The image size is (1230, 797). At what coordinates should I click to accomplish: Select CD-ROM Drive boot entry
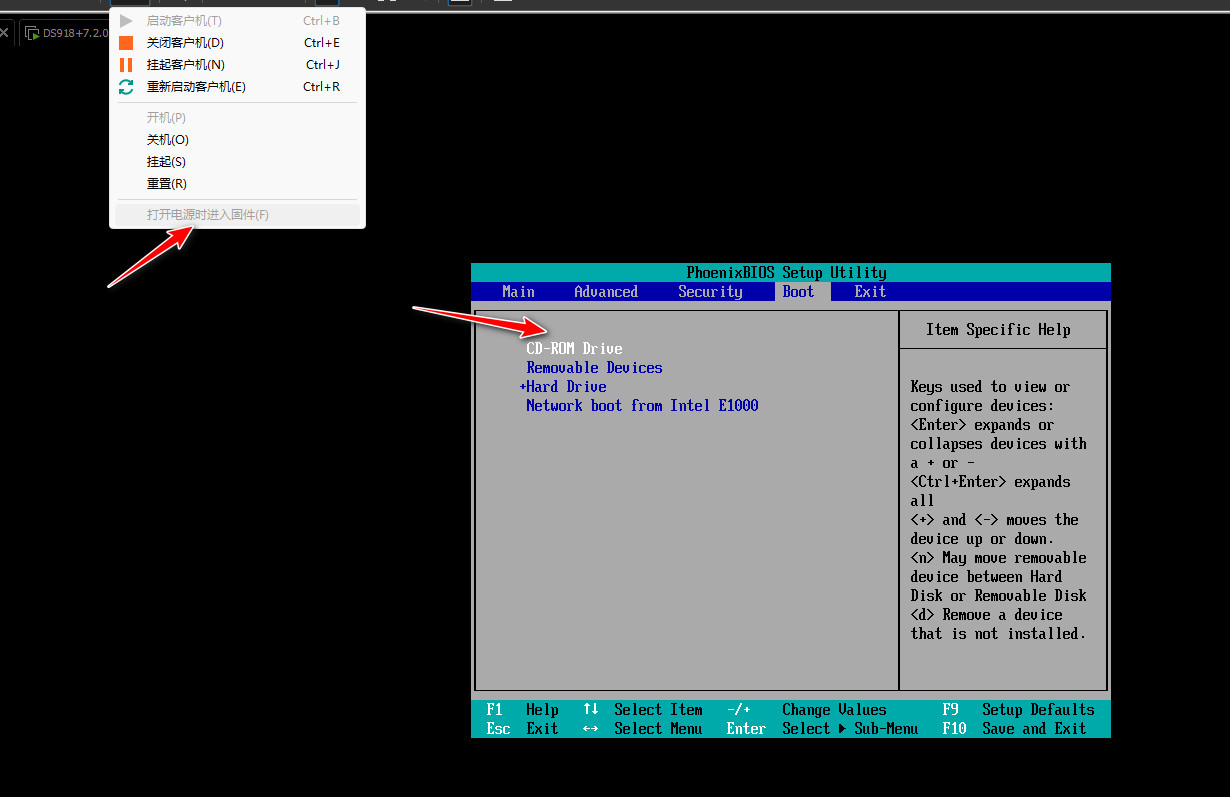point(574,349)
